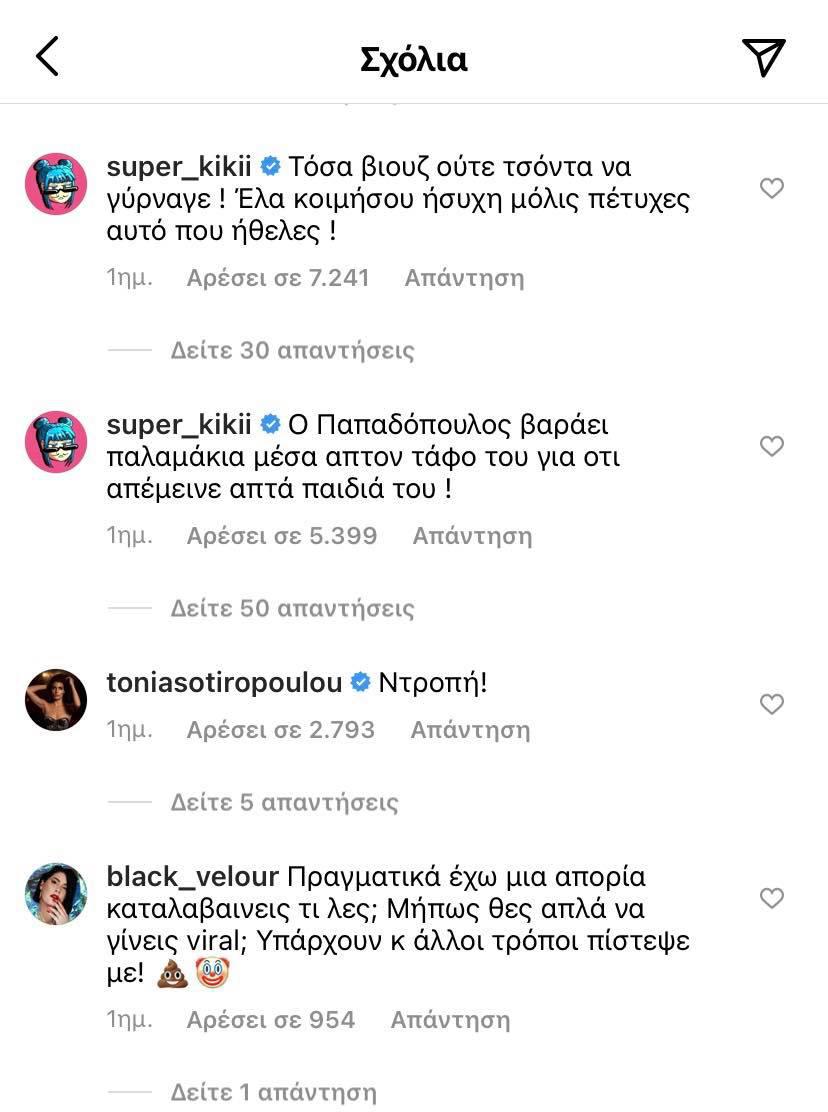
Task: Reply to black_velour's comment via Απάντηση
Action: click(450, 1020)
